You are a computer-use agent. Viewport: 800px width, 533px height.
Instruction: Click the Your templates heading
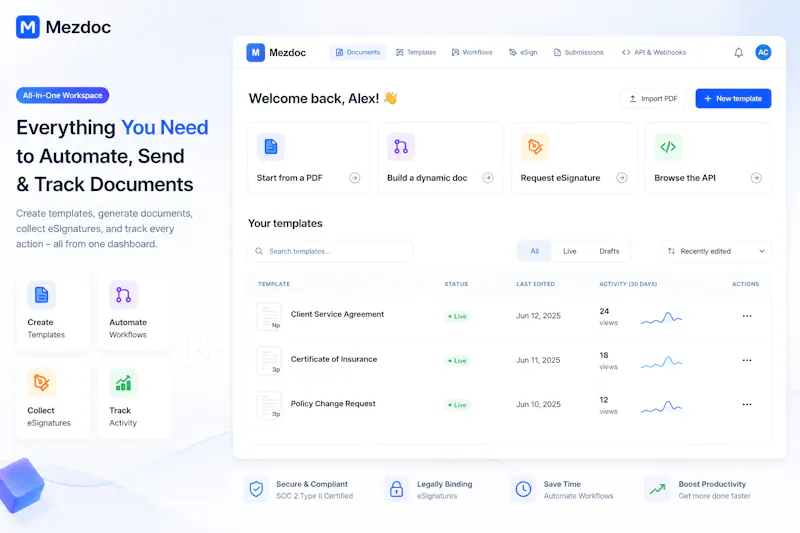click(285, 223)
